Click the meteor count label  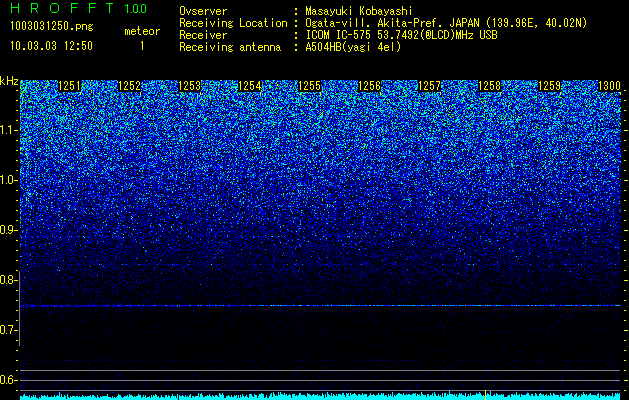click(142, 31)
